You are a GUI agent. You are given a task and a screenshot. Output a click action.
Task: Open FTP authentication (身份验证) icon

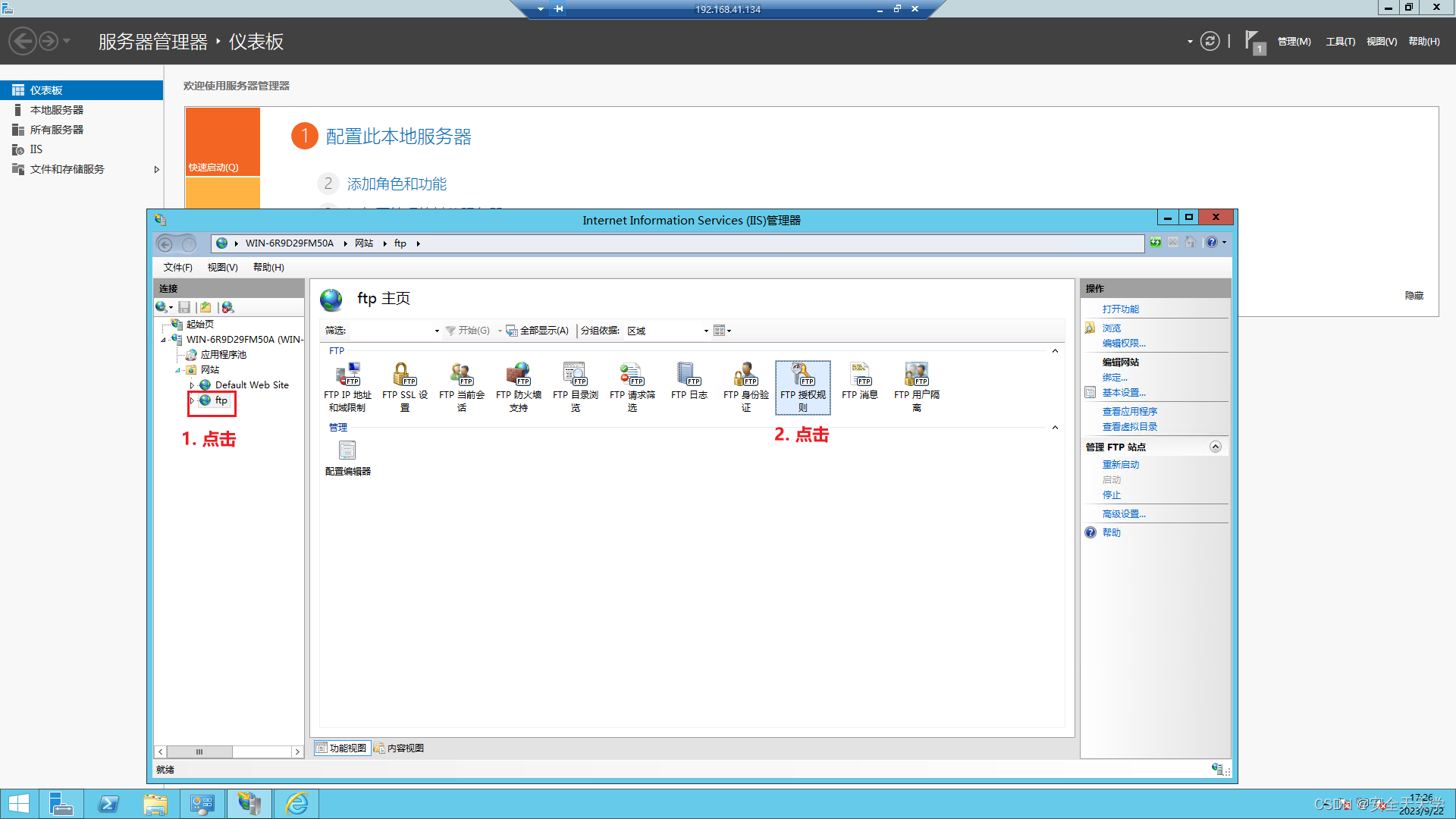746,388
